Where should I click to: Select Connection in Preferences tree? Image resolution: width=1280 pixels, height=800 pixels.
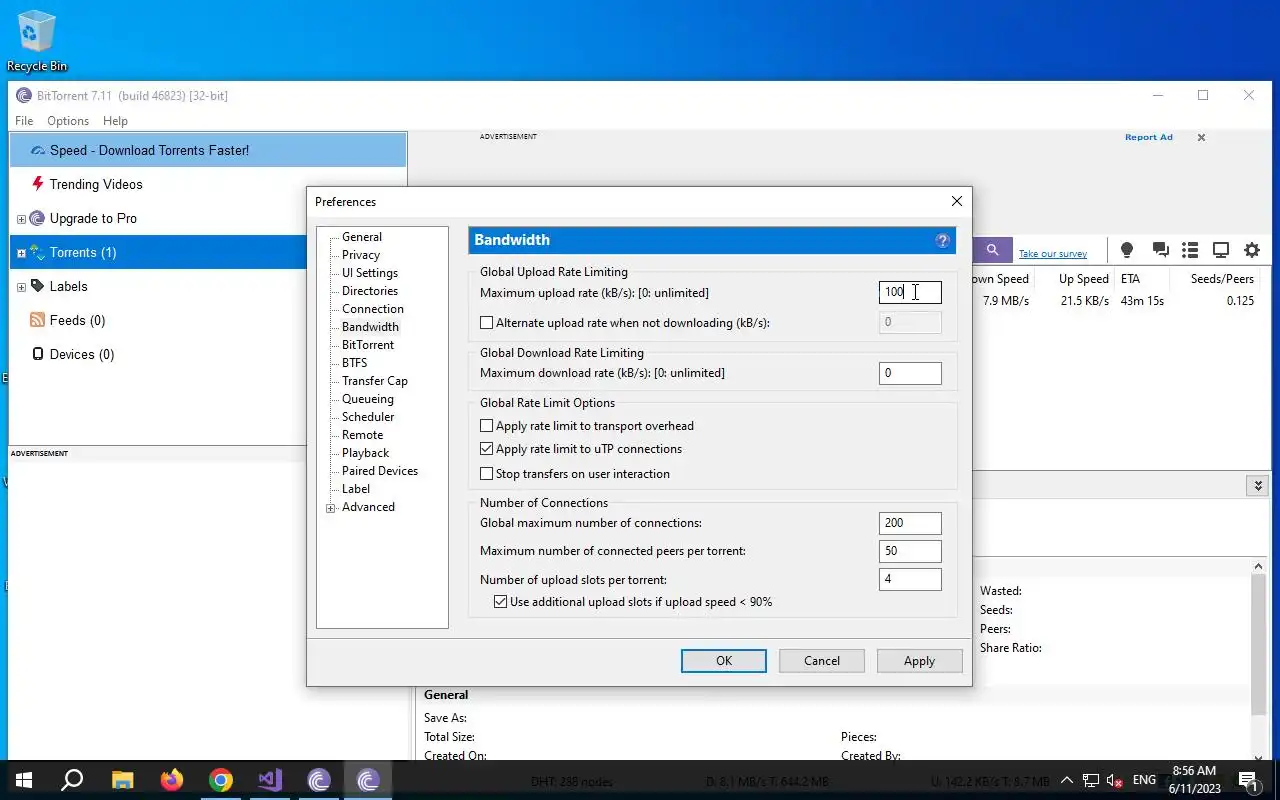(373, 309)
